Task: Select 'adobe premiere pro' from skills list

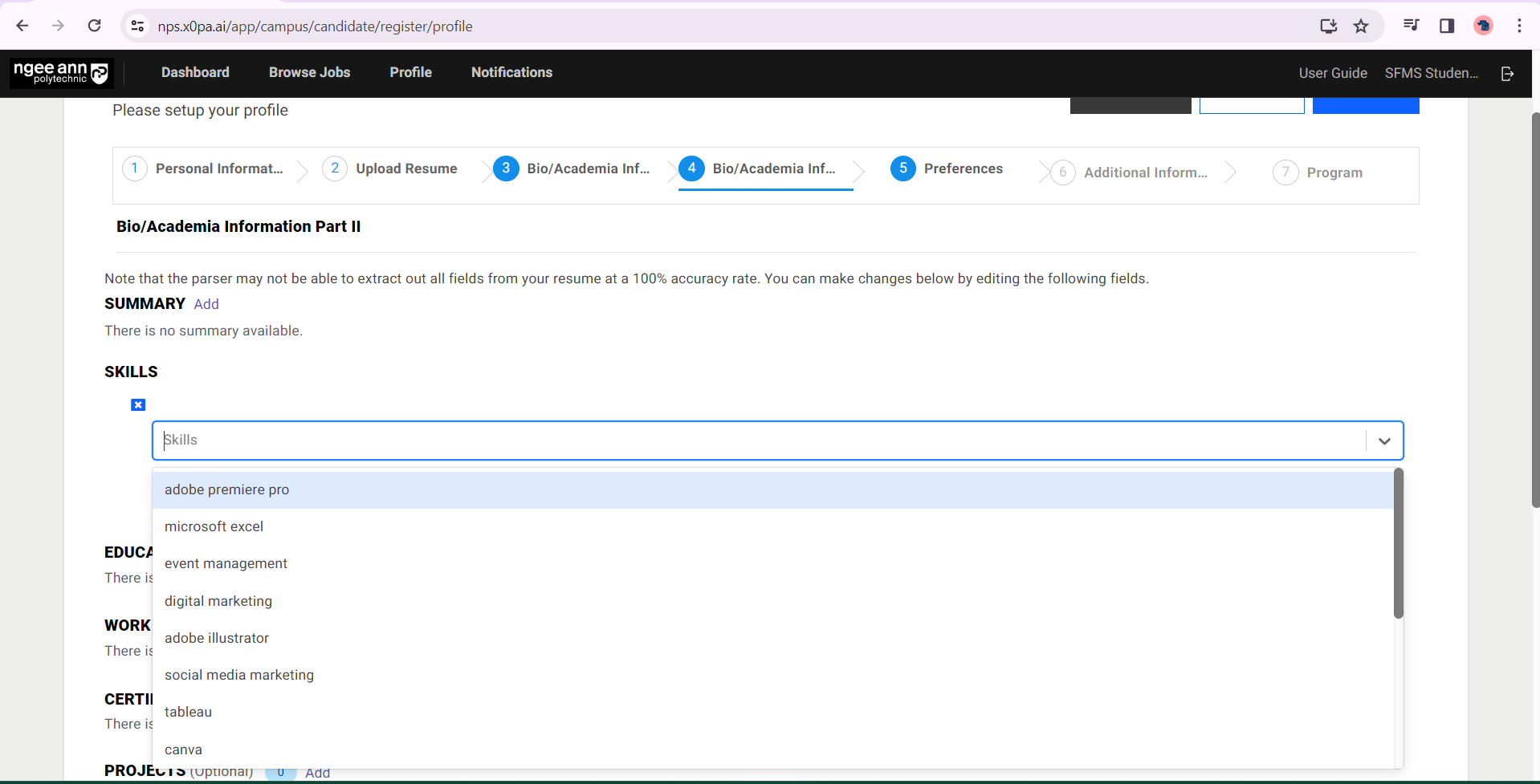Action: [226, 489]
